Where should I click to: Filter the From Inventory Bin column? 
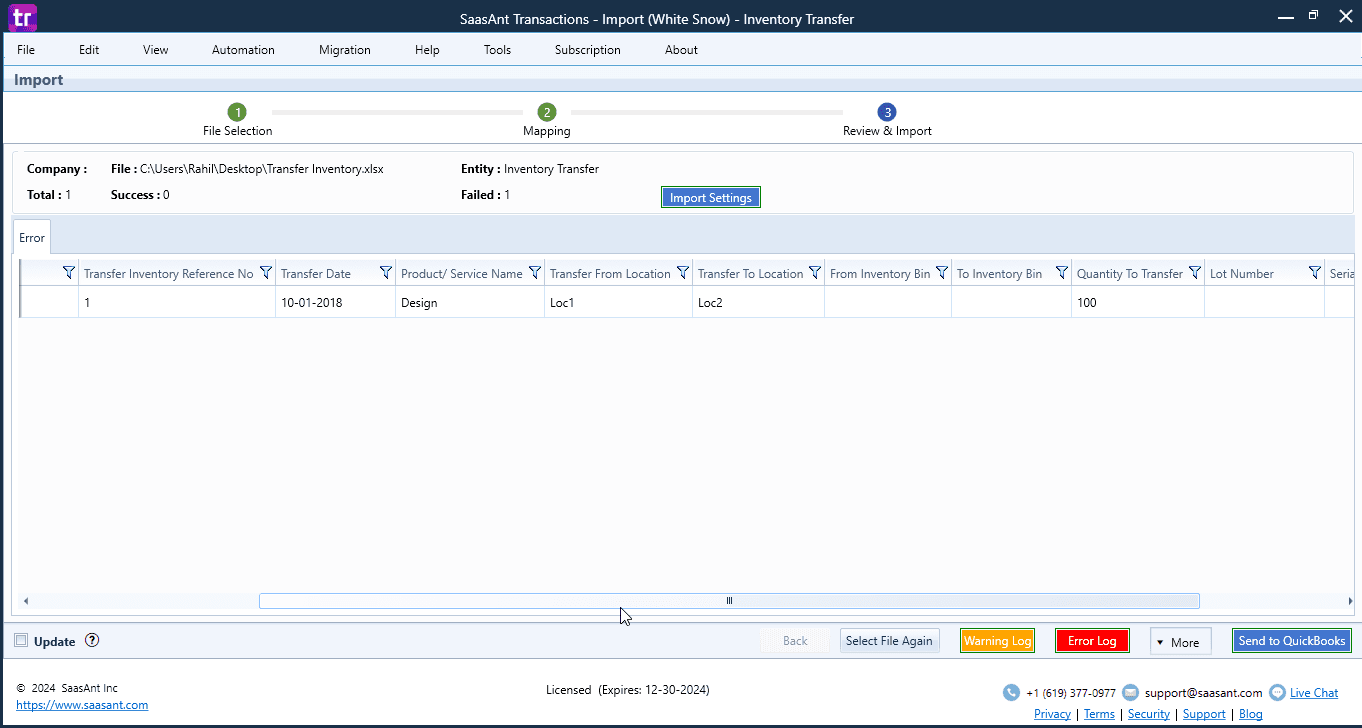point(942,273)
